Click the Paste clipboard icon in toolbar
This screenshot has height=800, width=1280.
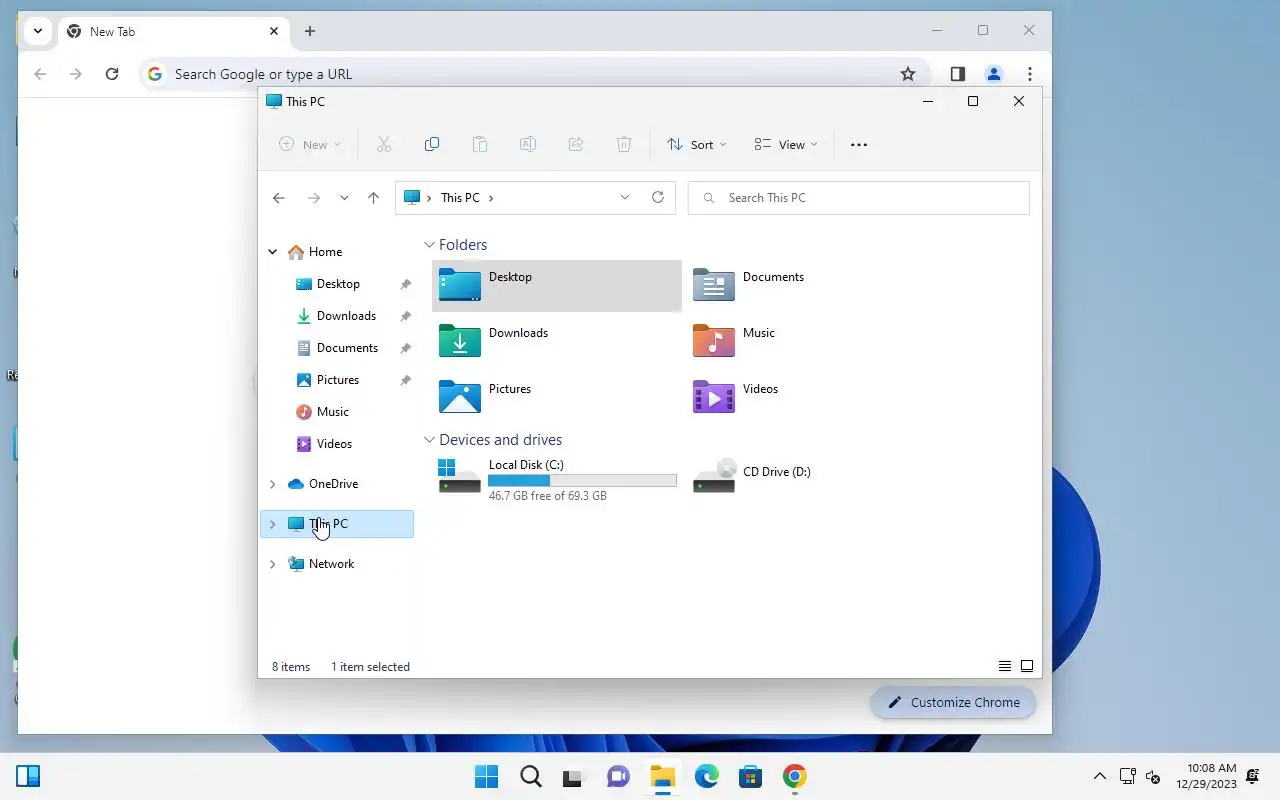[480, 144]
